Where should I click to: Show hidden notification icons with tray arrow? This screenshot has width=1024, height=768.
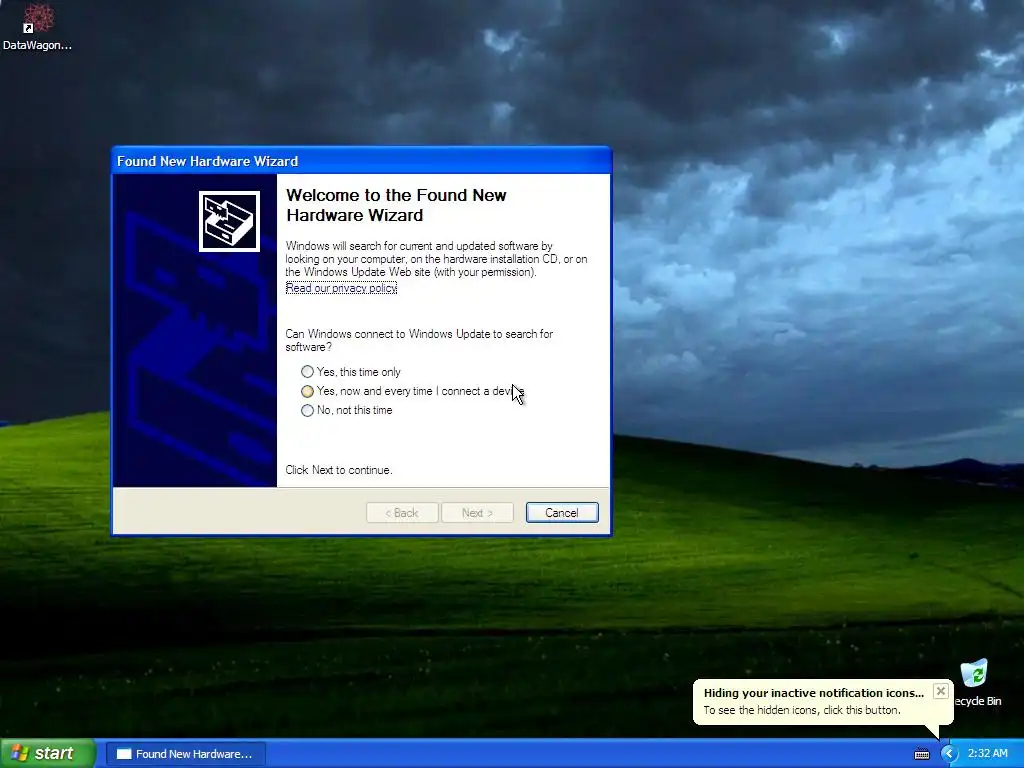[949, 754]
